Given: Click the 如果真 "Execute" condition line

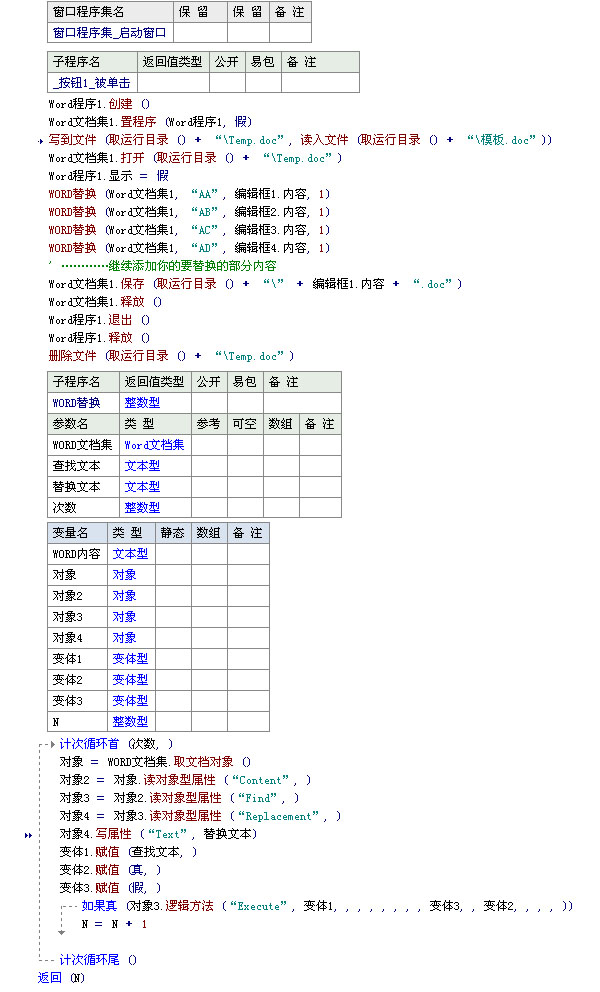Looking at the screenshot, I should tap(327, 906).
